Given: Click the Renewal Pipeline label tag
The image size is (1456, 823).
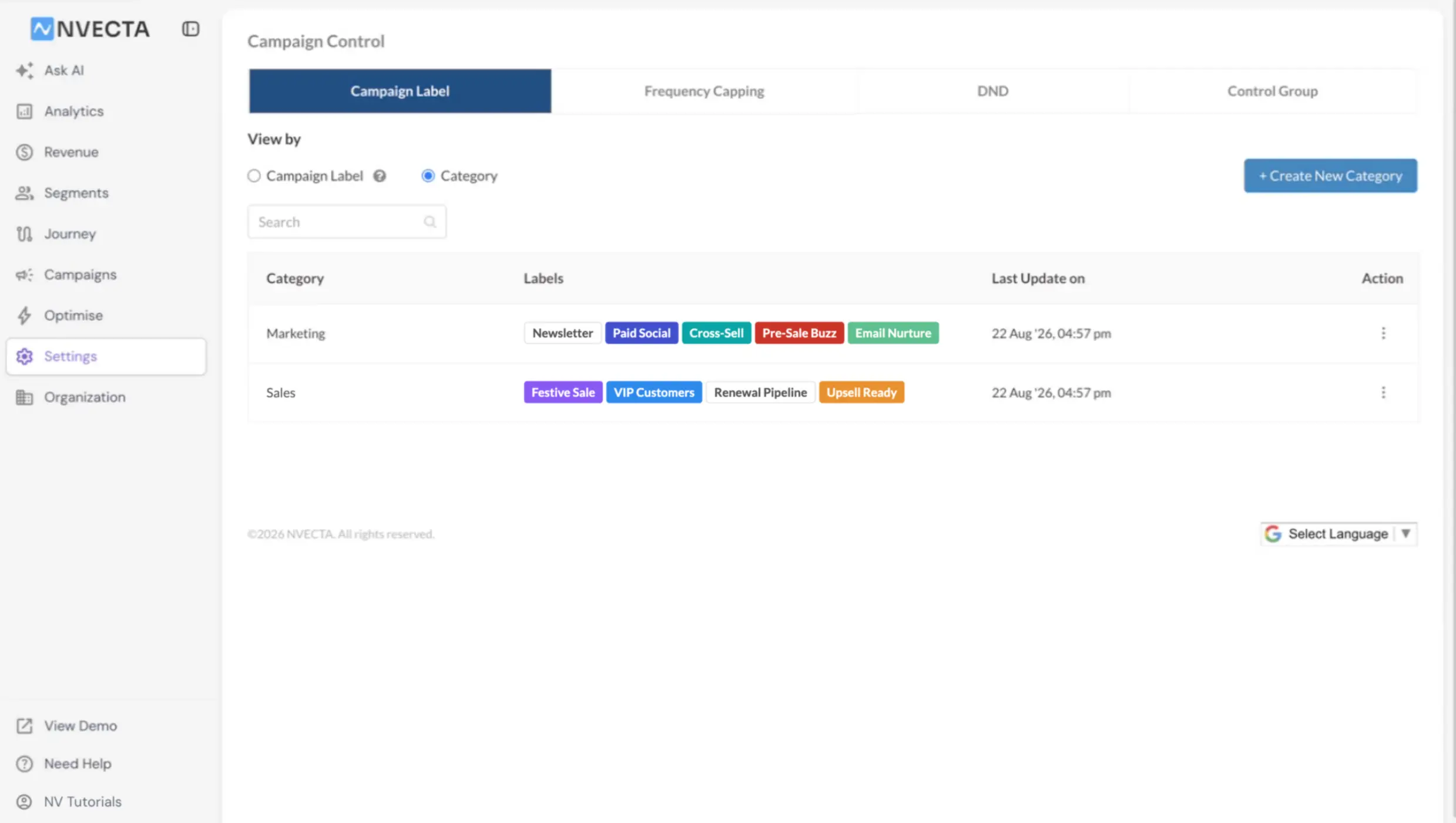Looking at the screenshot, I should pos(760,392).
